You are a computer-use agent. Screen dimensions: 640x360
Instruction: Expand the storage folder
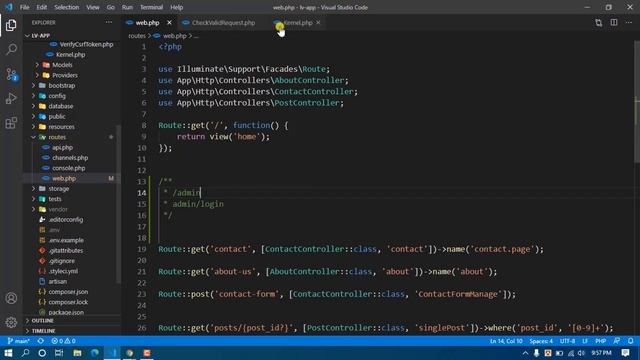point(59,189)
